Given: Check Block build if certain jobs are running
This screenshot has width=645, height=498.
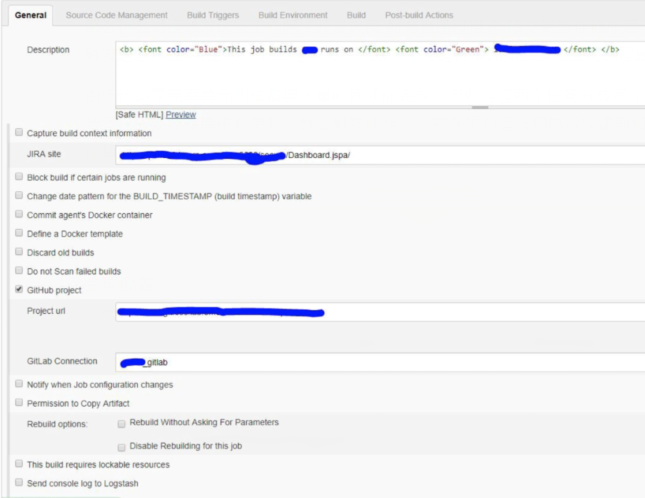Looking at the screenshot, I should coord(19,178).
